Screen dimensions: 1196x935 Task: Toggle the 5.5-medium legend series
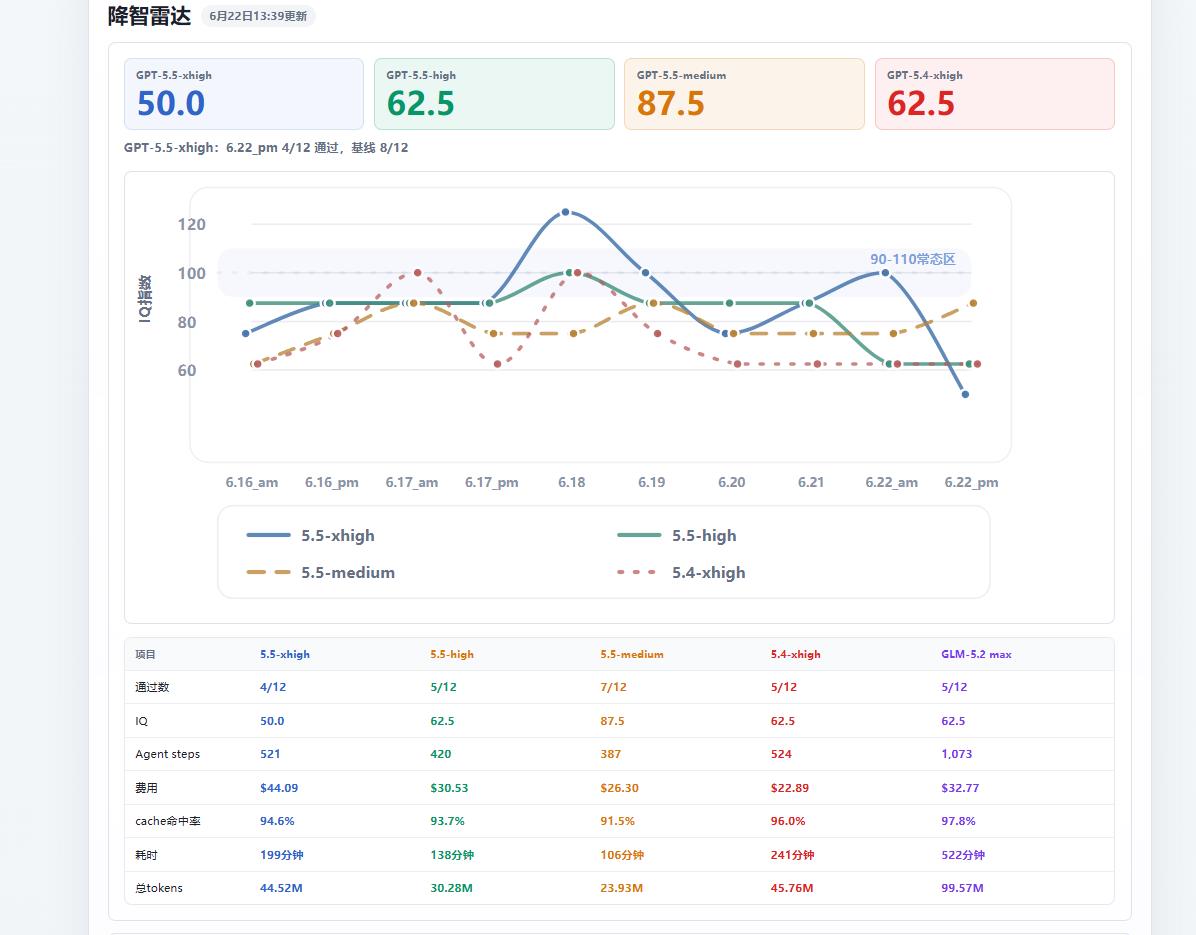coord(320,572)
